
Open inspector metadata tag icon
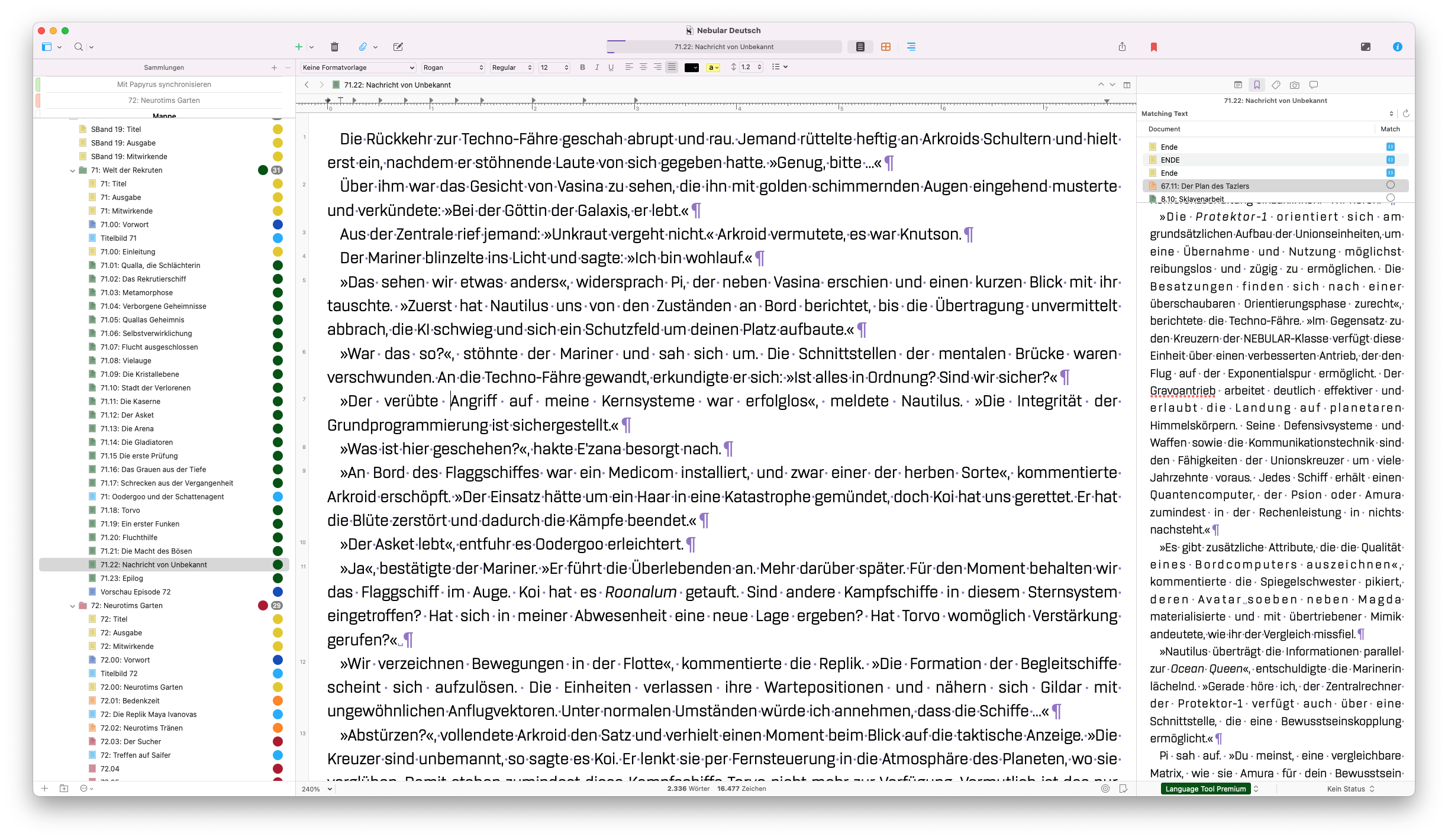(x=1276, y=85)
